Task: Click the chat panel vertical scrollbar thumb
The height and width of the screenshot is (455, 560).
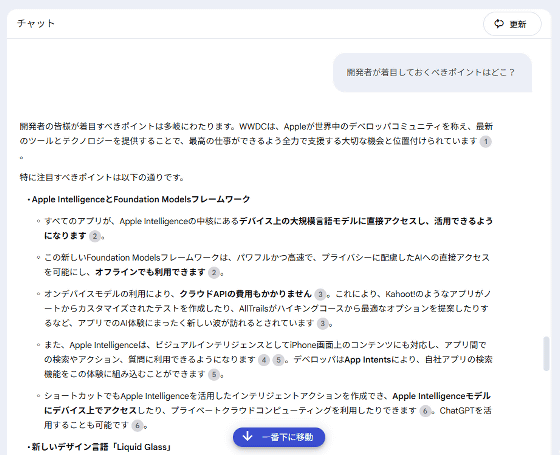Action: click(546, 354)
